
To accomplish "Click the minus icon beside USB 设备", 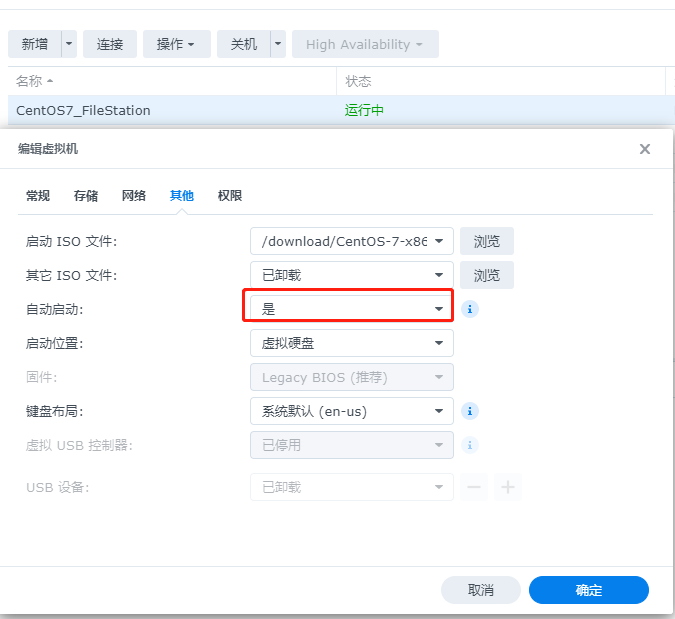I will tap(474, 487).
